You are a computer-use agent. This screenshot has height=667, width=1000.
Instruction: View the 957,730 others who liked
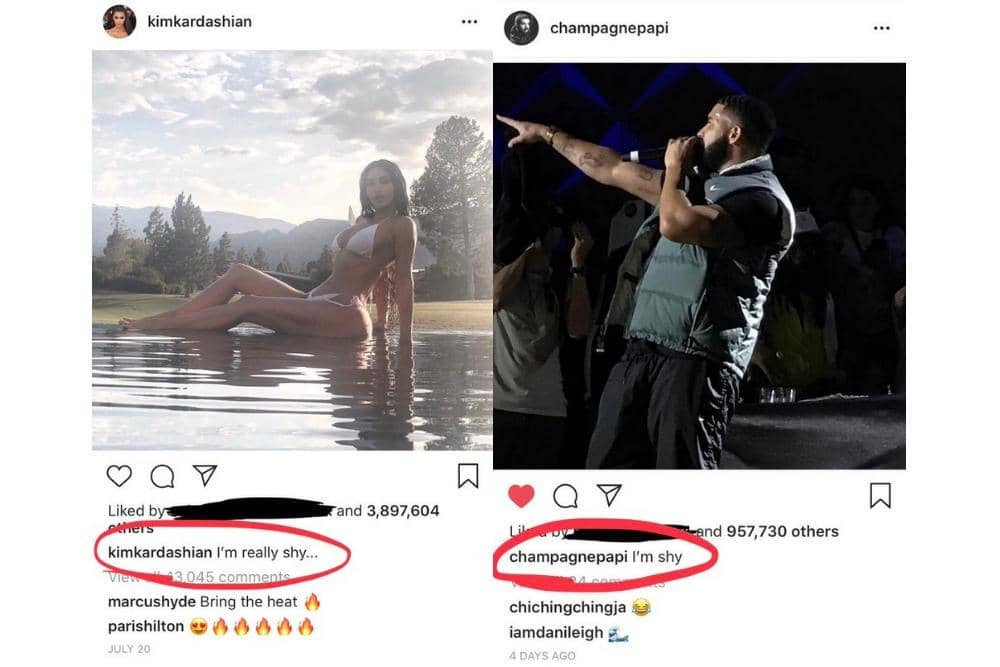click(779, 532)
